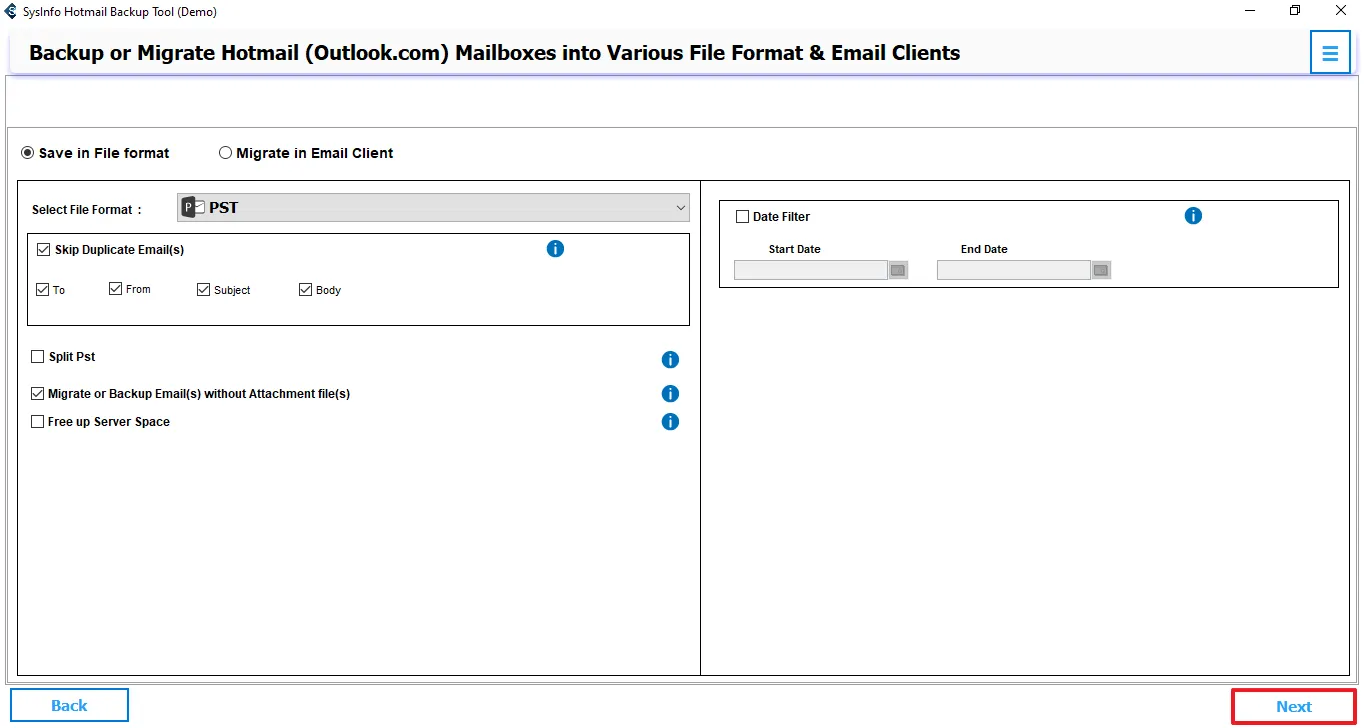This screenshot has width=1366, height=728.
Task: Enable Free up Server Space checkbox
Action: [x=38, y=422]
